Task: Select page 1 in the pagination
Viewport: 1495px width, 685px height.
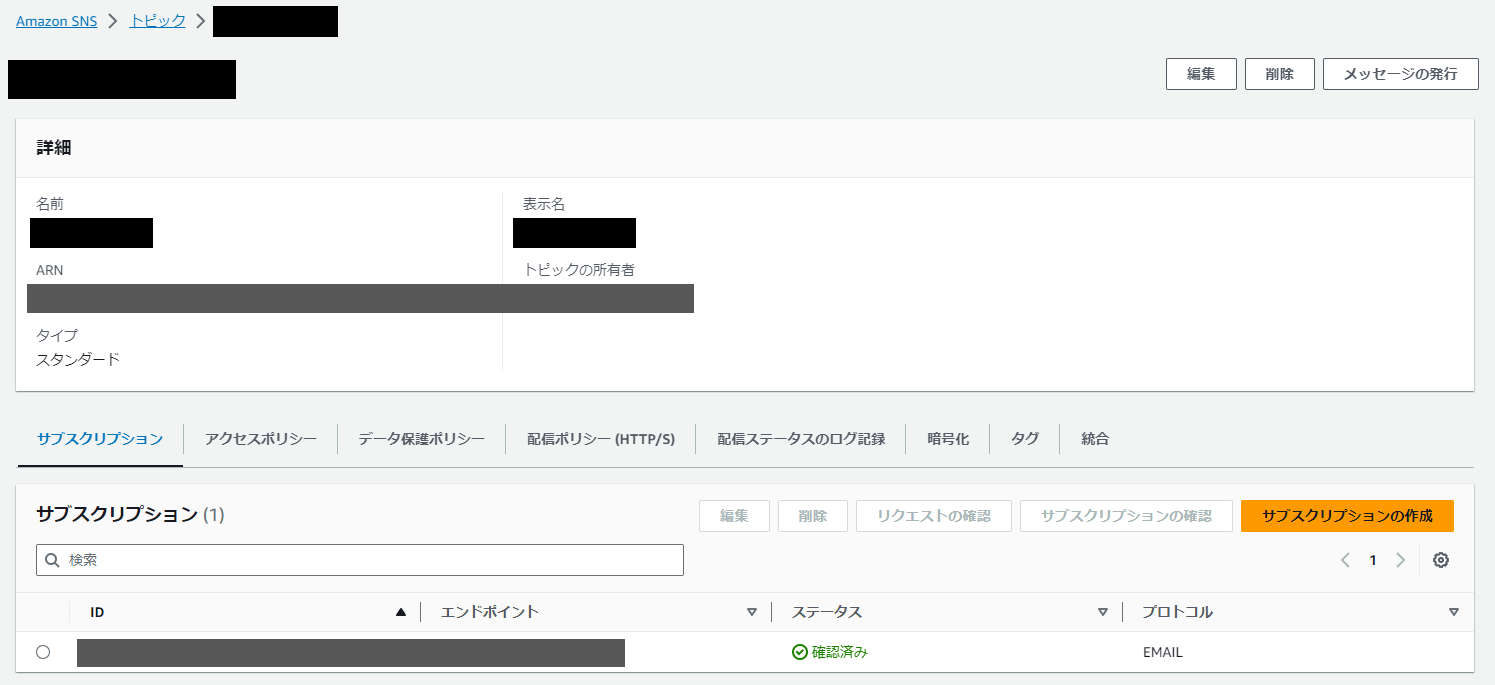Action: 1373,560
